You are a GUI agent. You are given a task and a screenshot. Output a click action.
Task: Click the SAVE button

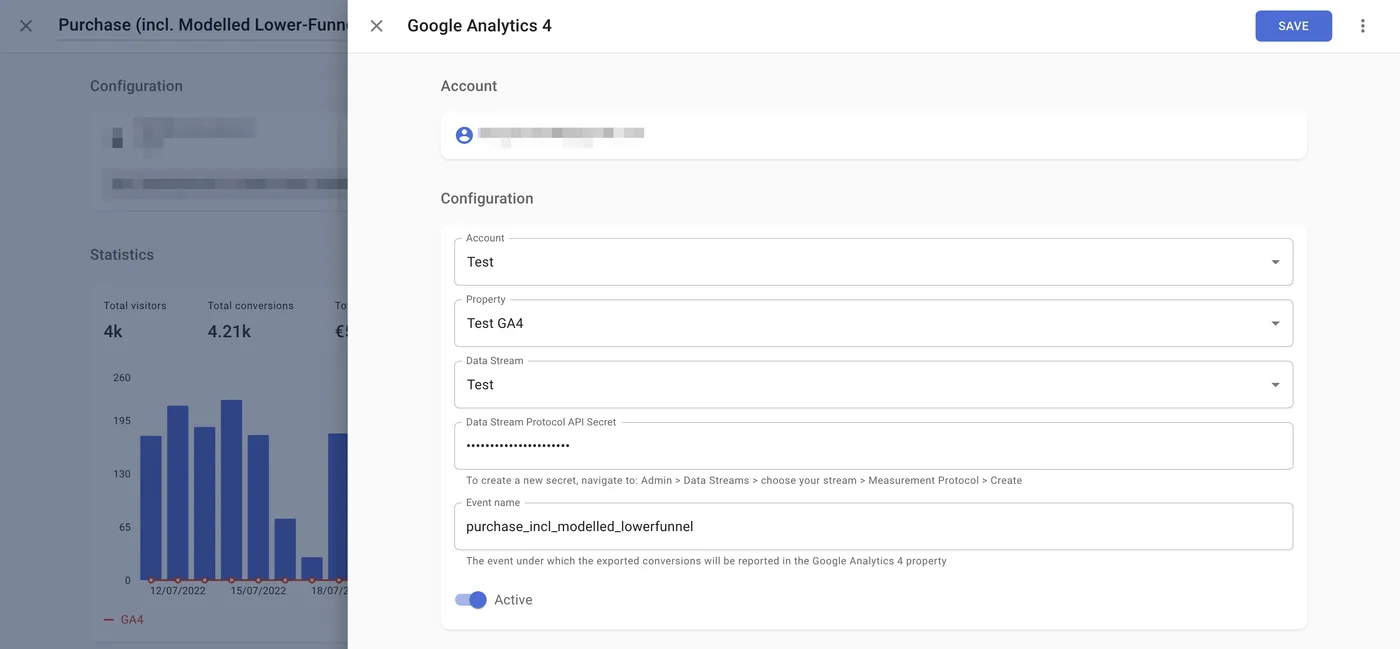(x=1293, y=23)
